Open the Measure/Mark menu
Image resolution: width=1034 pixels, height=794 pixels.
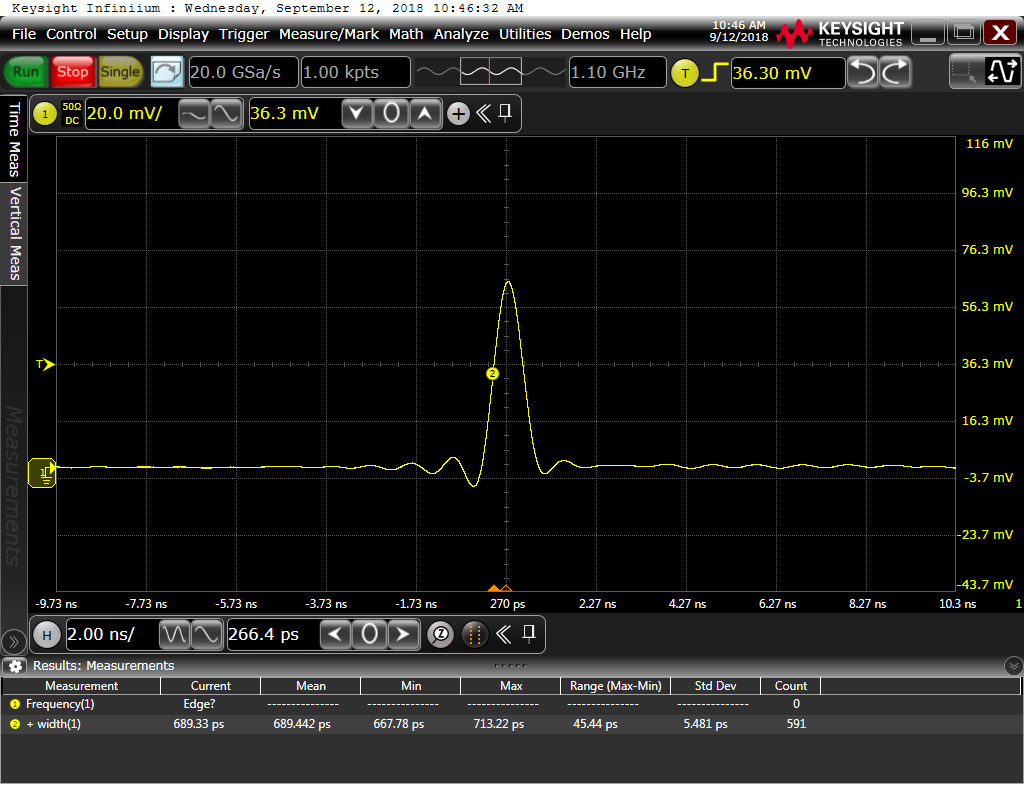click(x=328, y=34)
